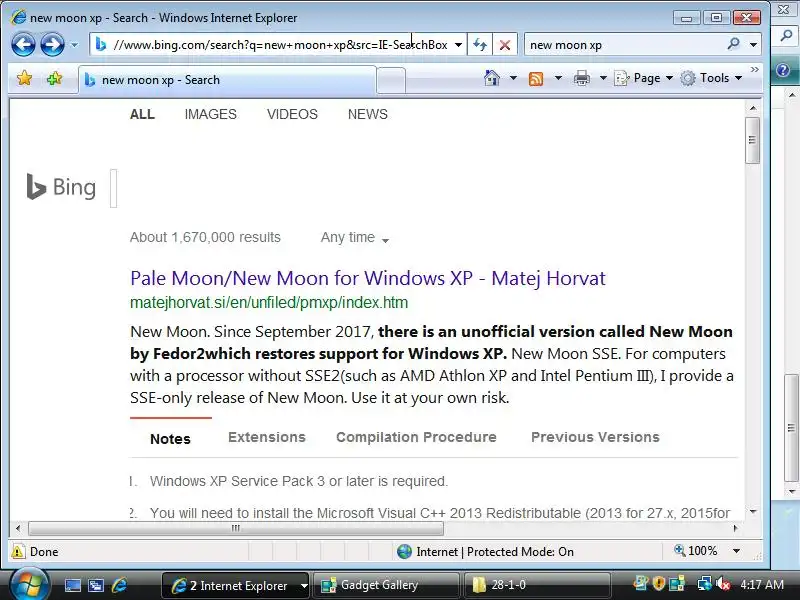Open search provider dropdown arrow
The width and height of the screenshot is (800, 600).
(754, 45)
